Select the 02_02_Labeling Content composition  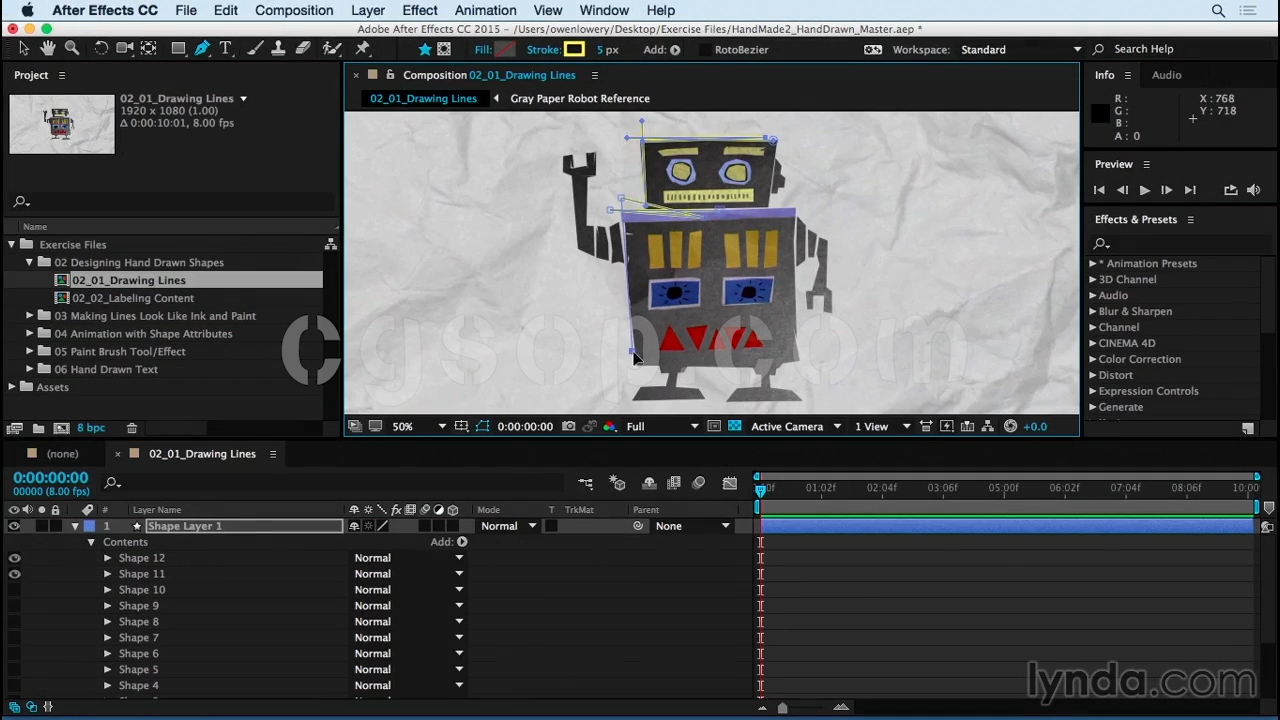point(132,298)
